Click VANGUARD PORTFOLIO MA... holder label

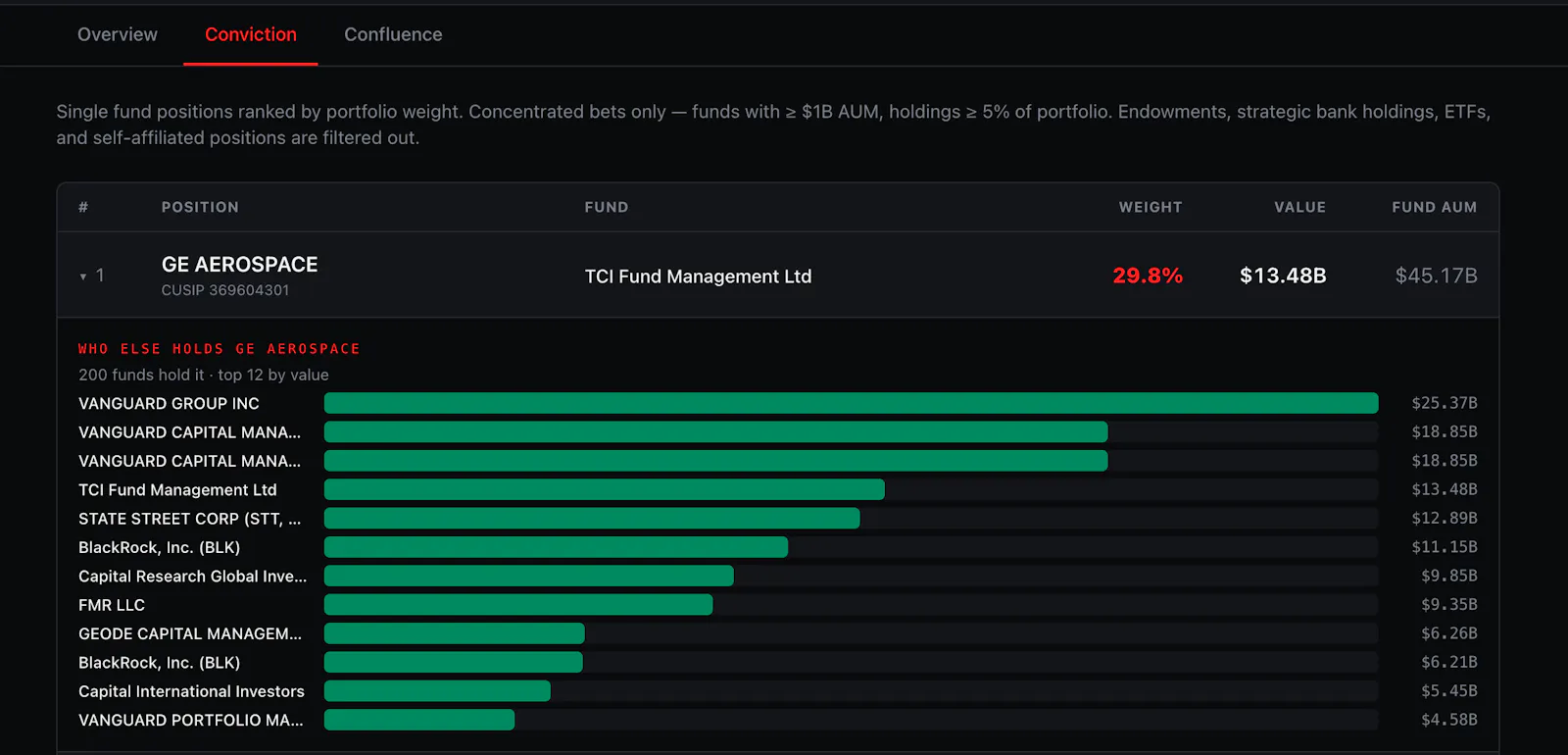191,720
